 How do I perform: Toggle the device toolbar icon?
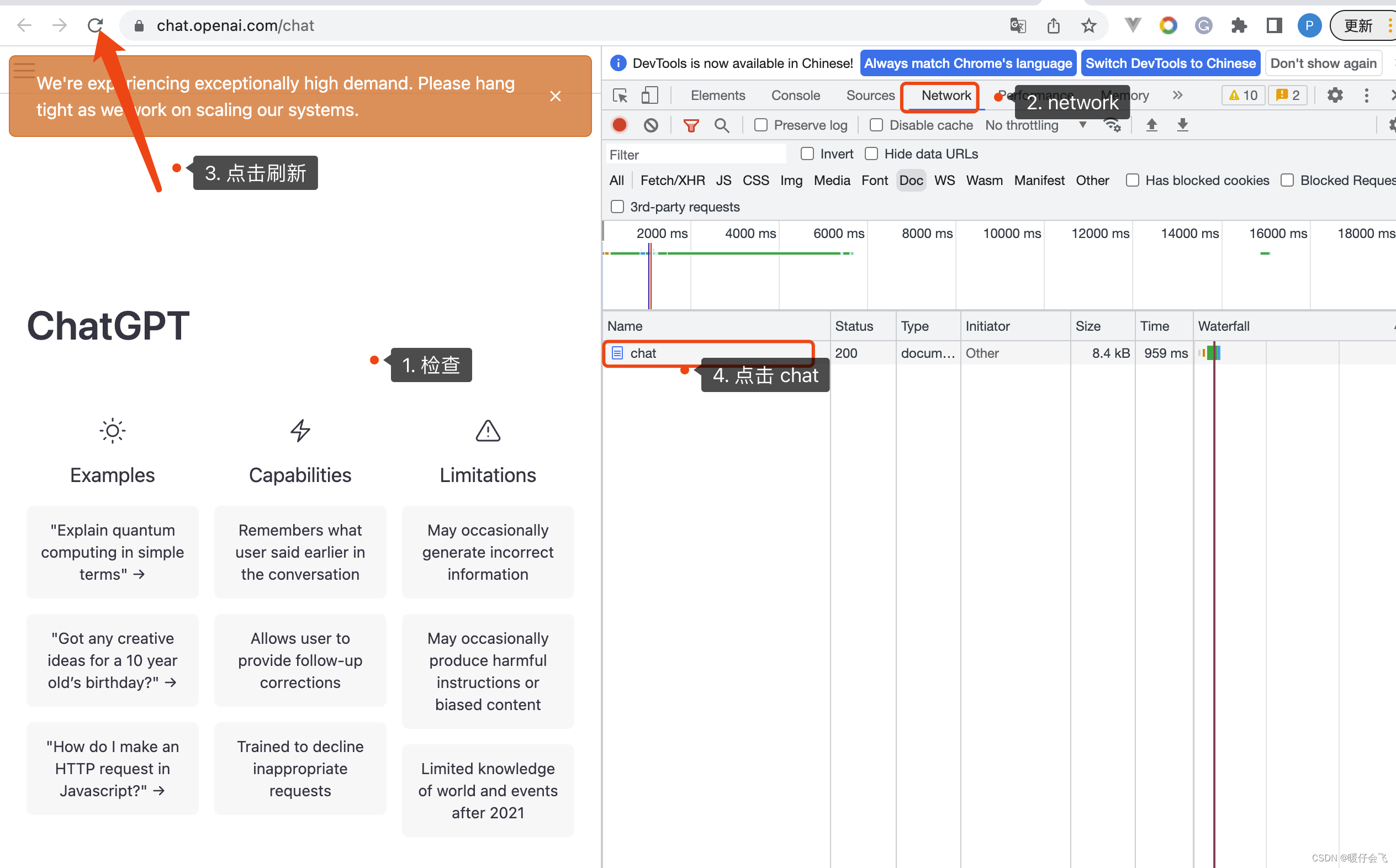point(649,96)
